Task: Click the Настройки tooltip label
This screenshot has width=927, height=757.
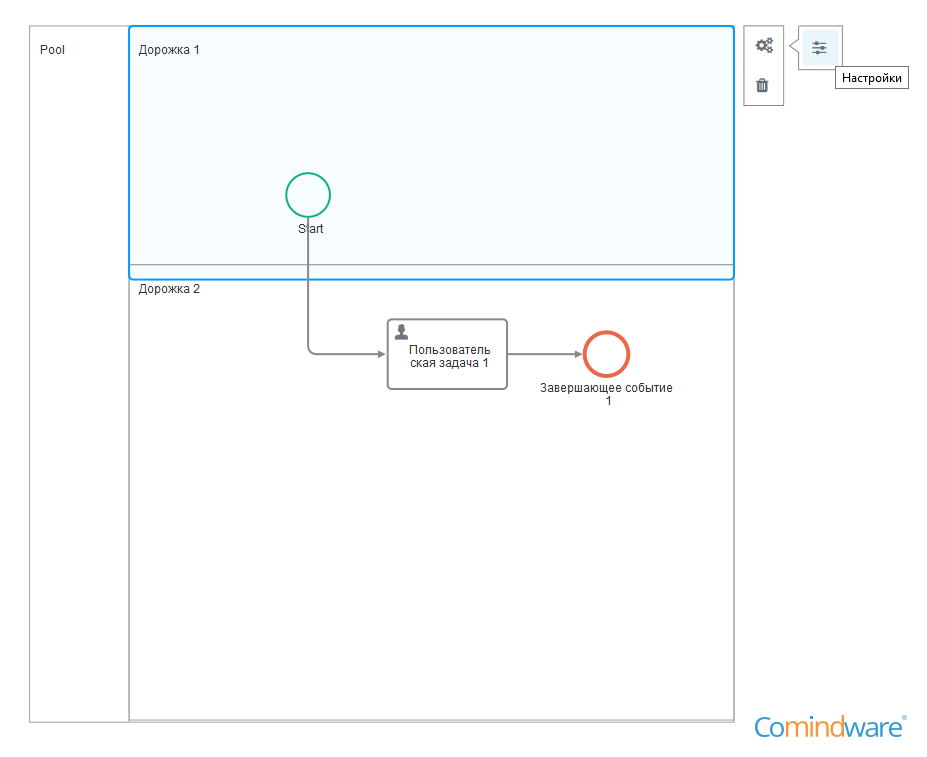Action: coord(871,77)
